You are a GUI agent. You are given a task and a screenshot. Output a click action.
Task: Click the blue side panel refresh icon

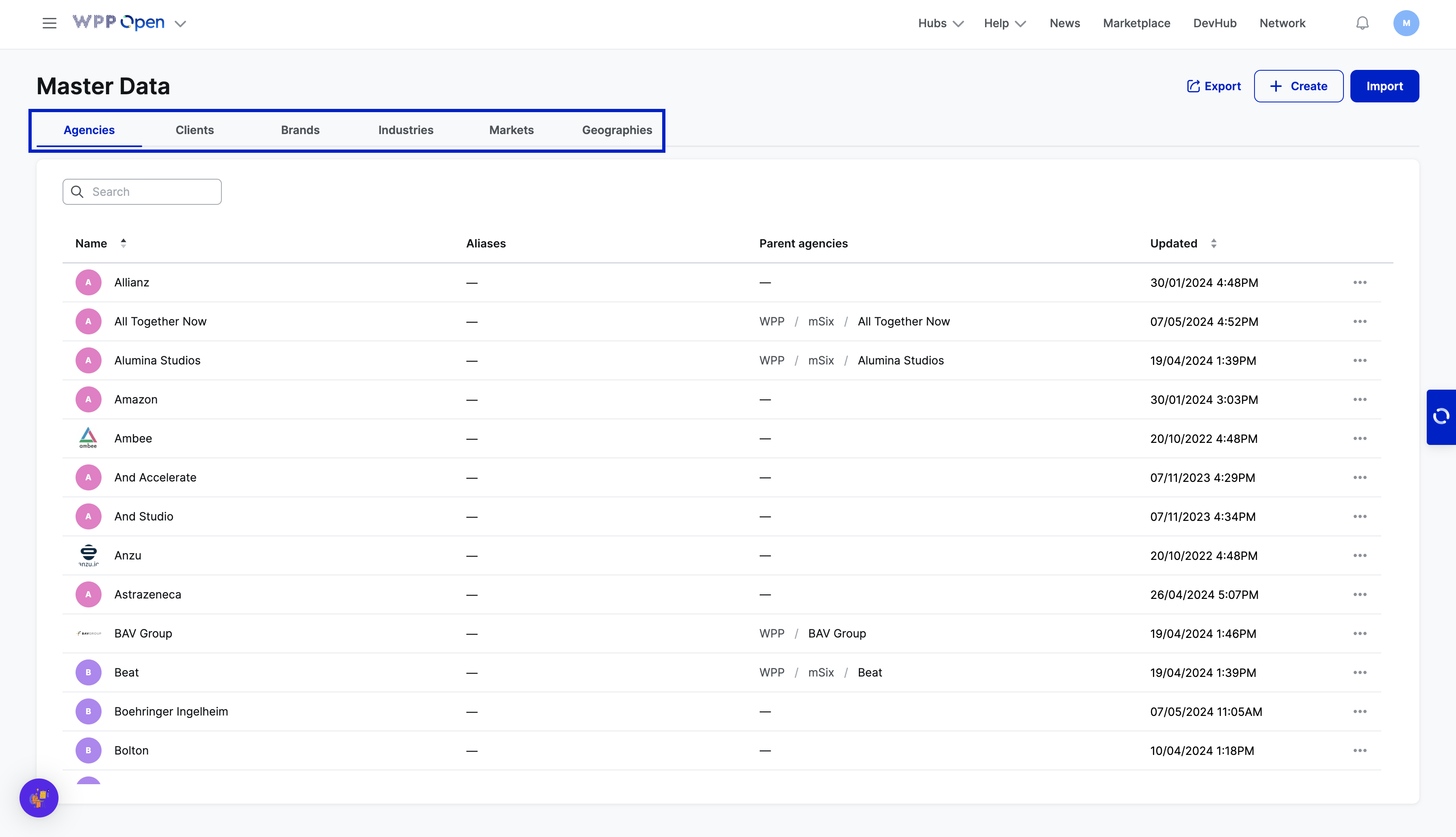tap(1441, 417)
